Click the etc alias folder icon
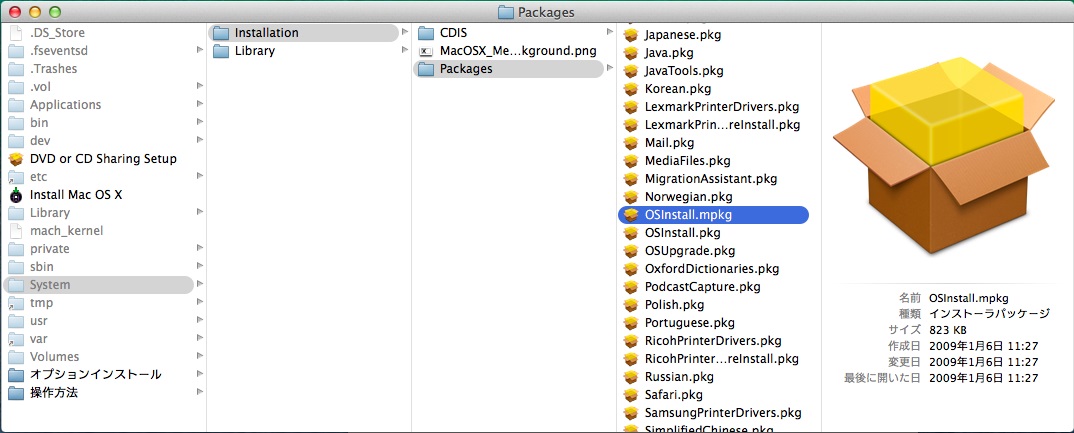1074x433 pixels. point(16,177)
